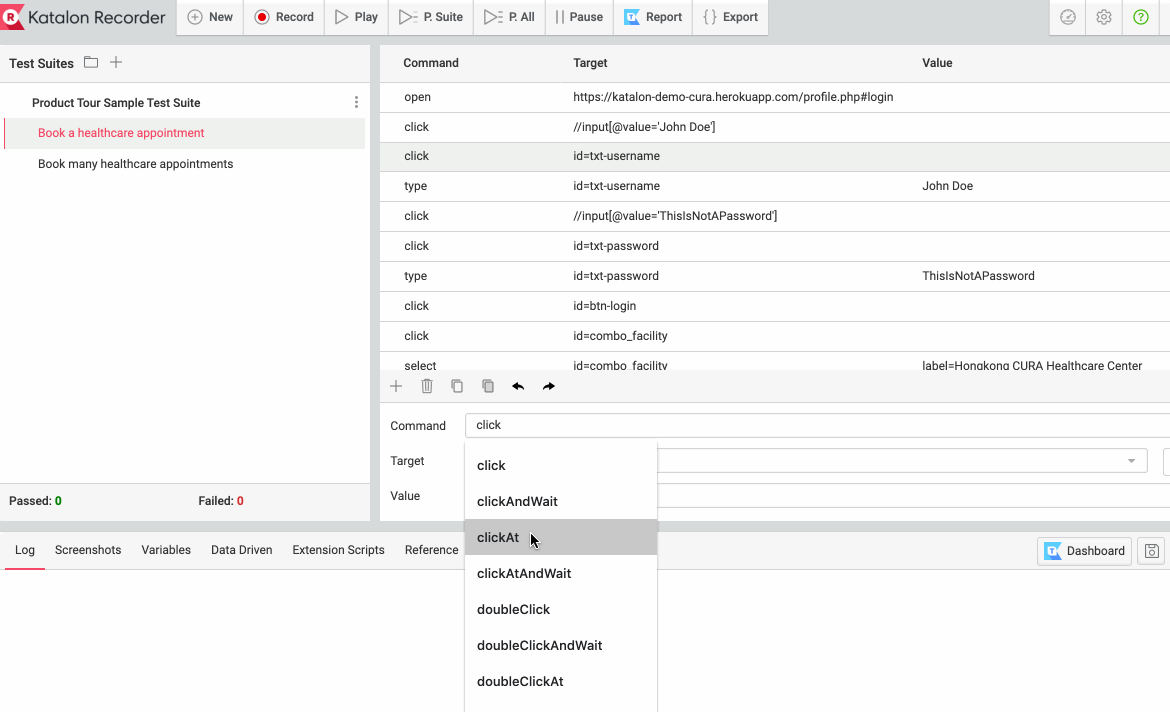Switch to the Variables tab
The height and width of the screenshot is (712, 1170).
pyautogui.click(x=166, y=550)
